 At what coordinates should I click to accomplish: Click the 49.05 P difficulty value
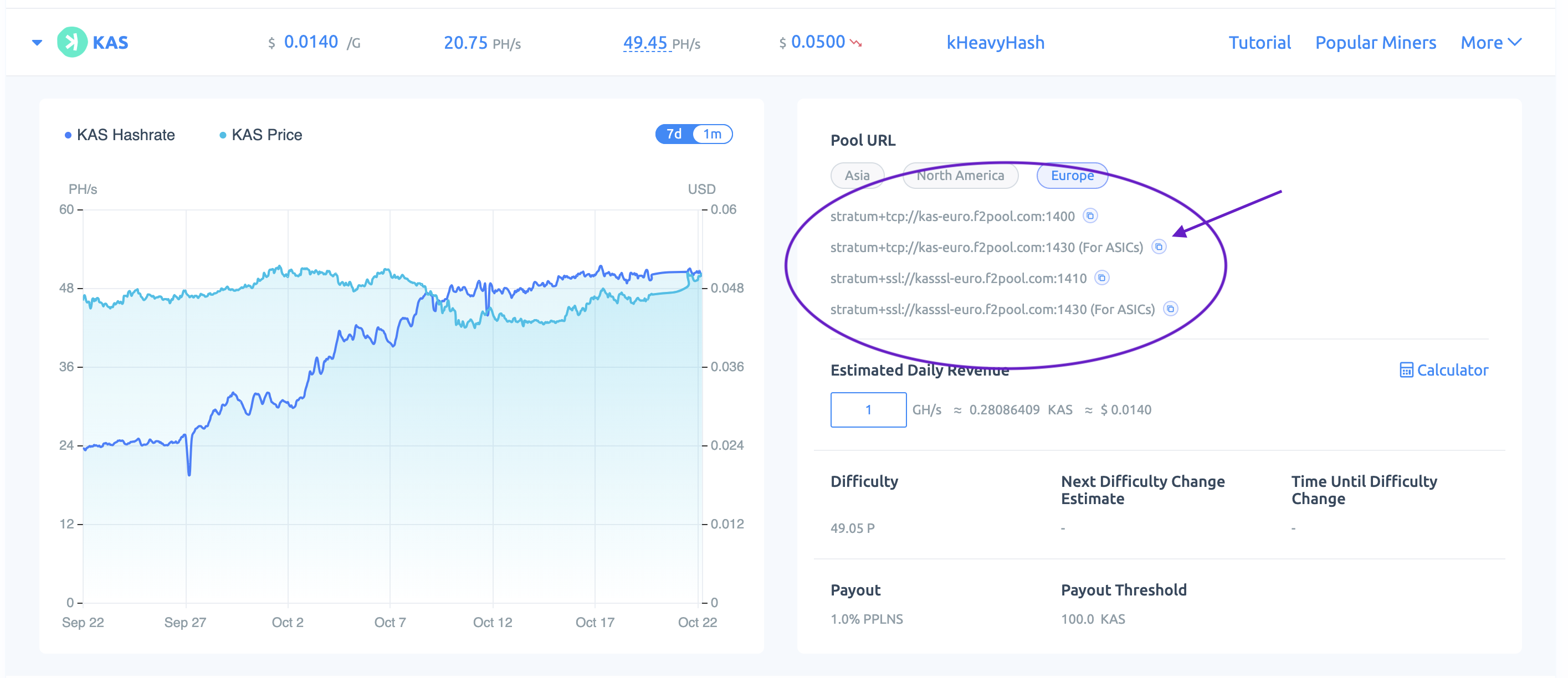[x=852, y=528]
